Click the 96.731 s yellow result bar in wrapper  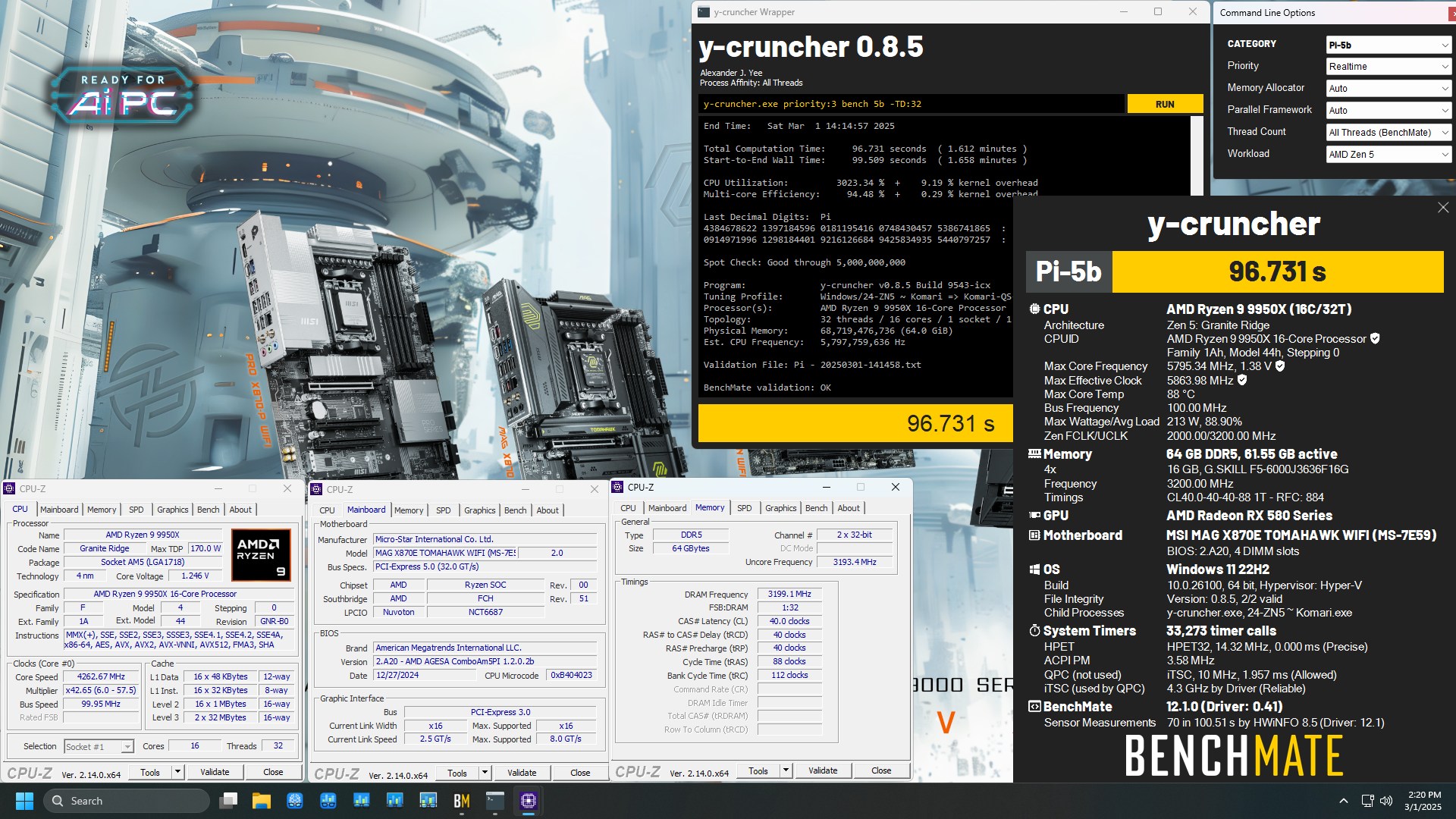(855, 423)
